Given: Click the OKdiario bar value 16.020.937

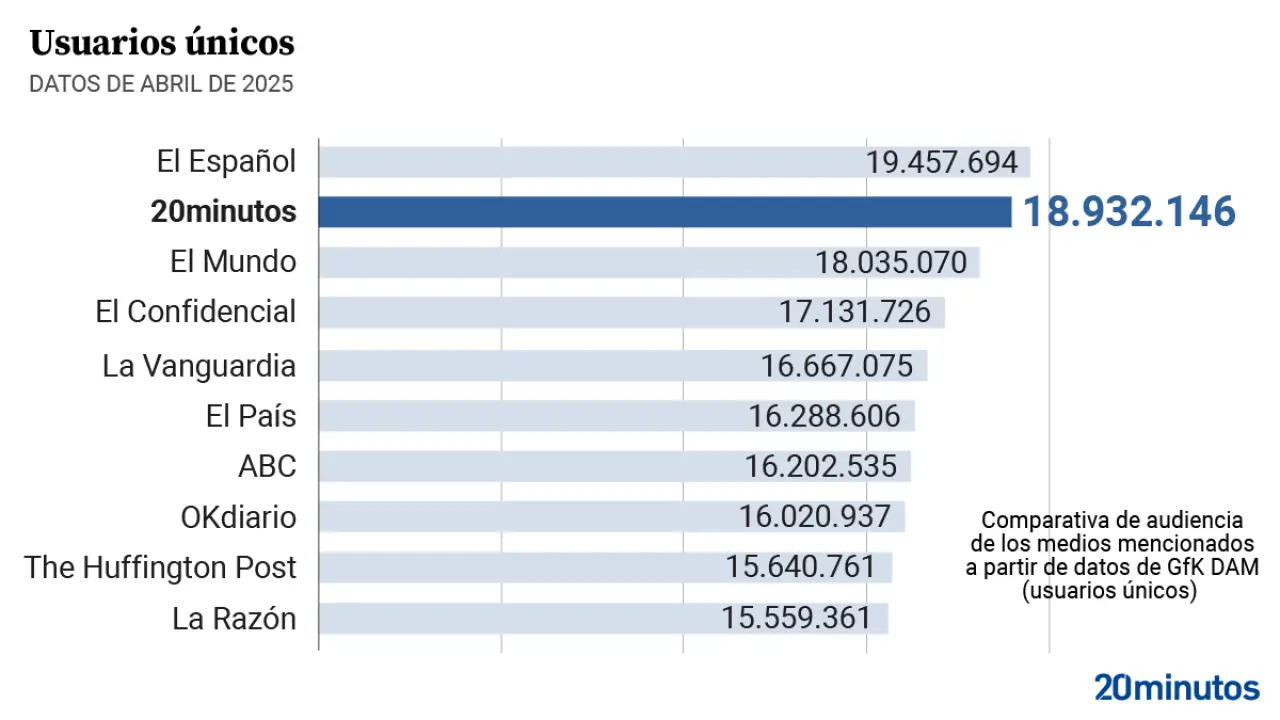Looking at the screenshot, I should coord(815,517).
